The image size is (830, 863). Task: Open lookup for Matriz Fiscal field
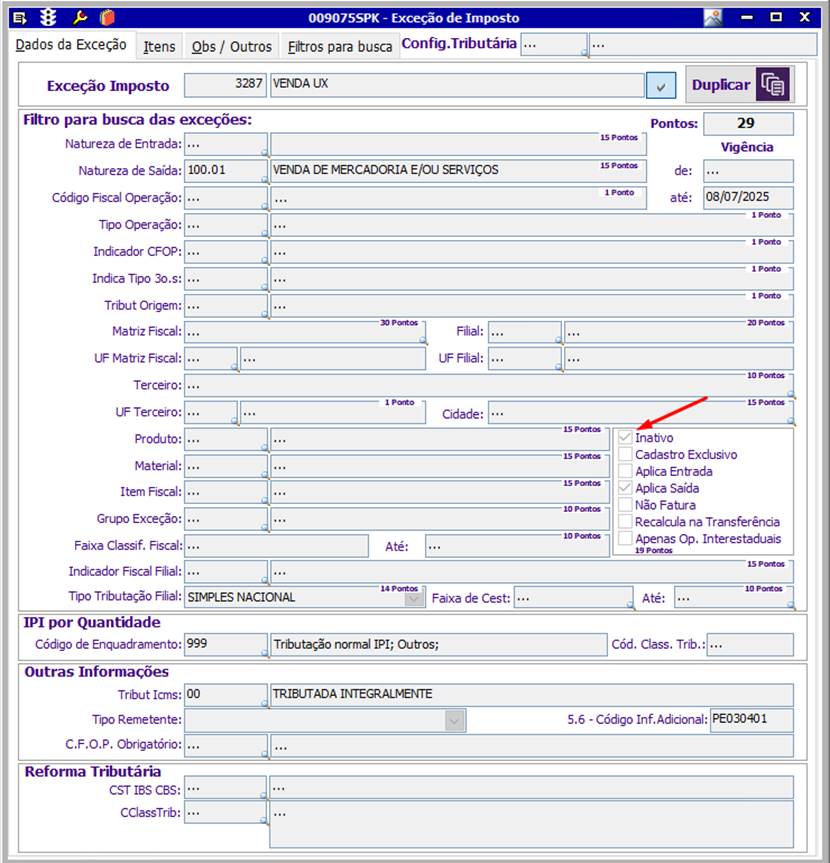coord(423,341)
